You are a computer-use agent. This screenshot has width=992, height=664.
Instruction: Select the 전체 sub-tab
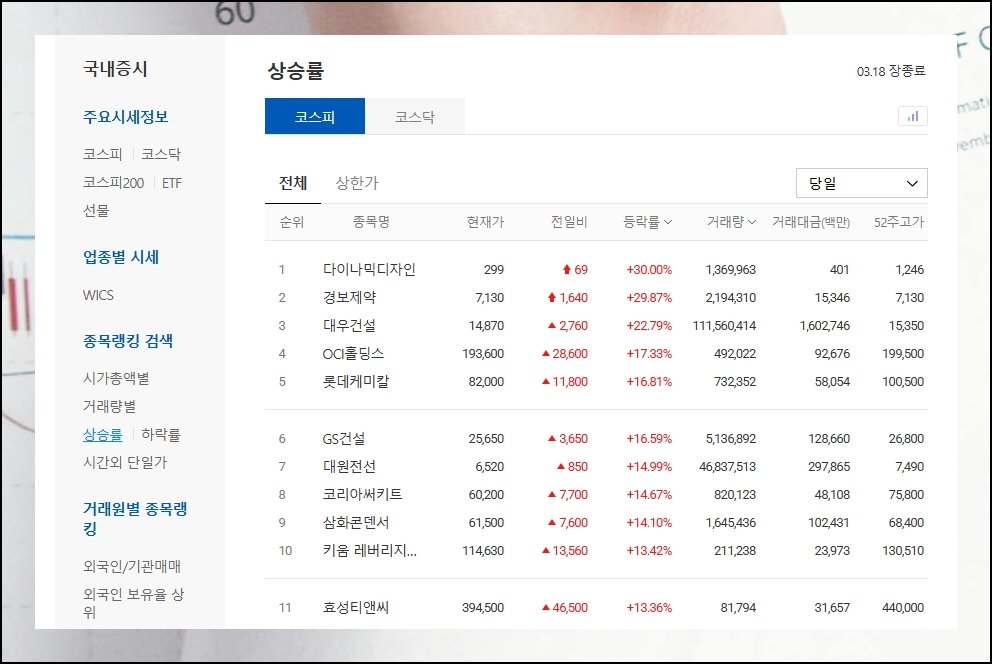293,183
